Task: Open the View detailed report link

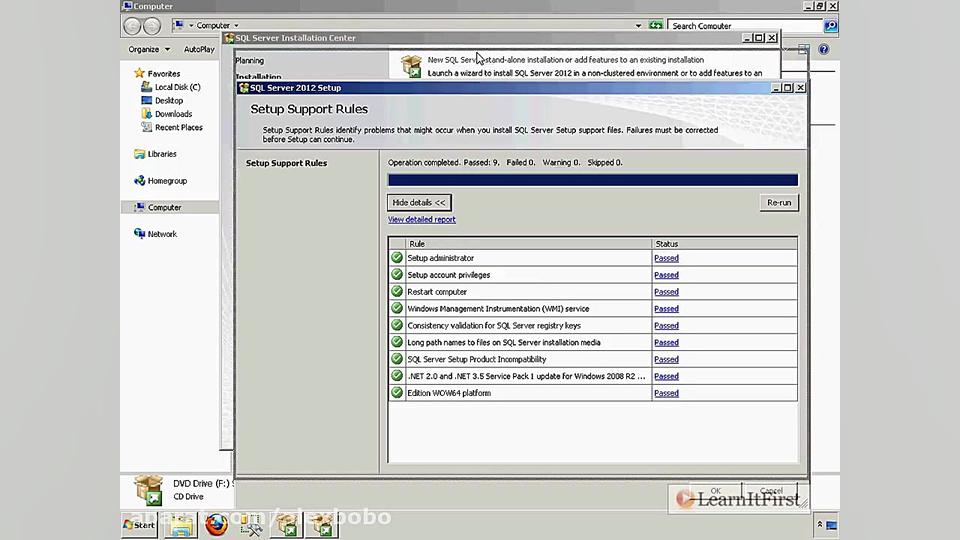Action: coord(421,219)
